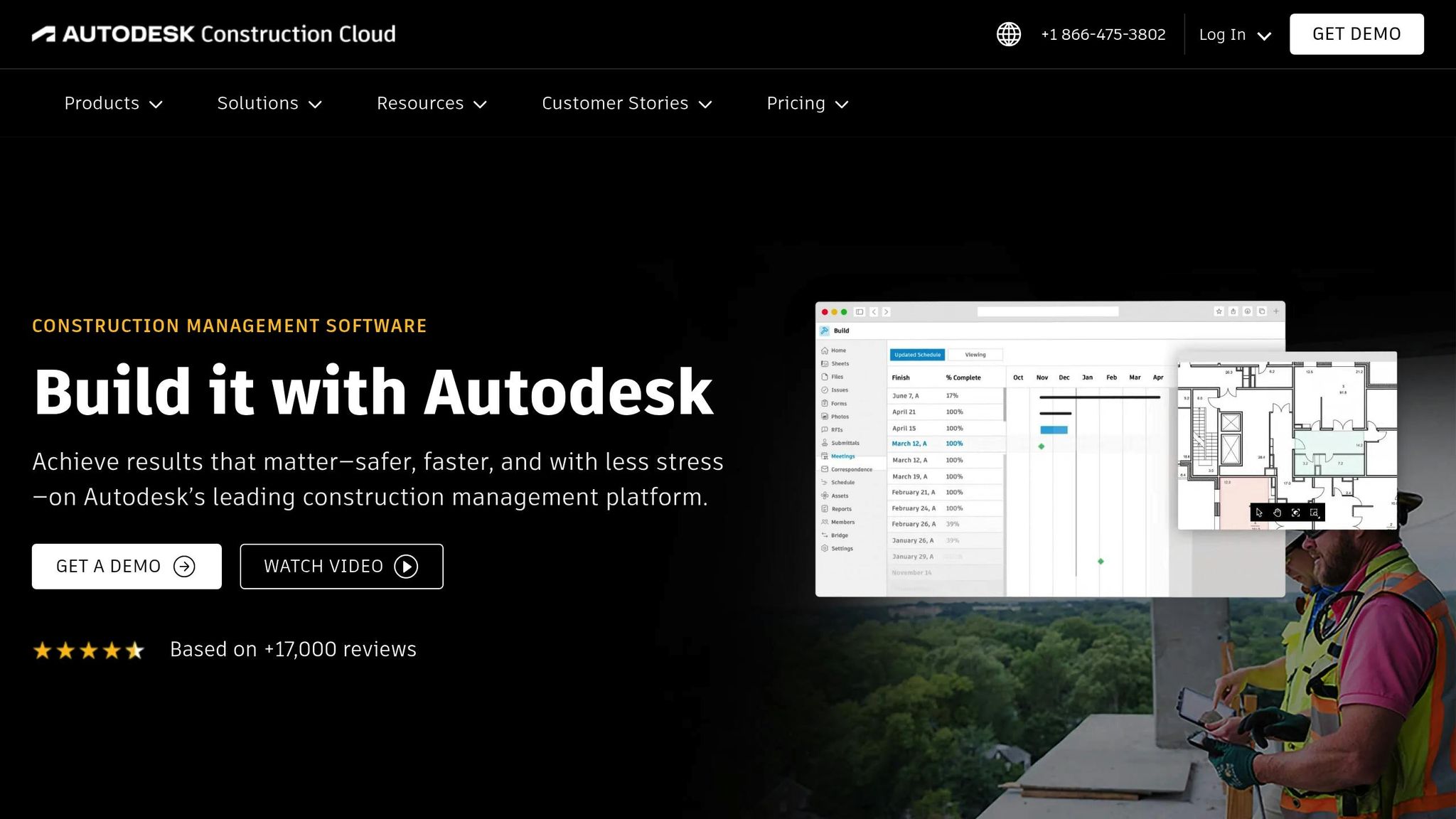
Task: Open Bridge in the mockup sidebar
Action: pyautogui.click(x=835, y=535)
